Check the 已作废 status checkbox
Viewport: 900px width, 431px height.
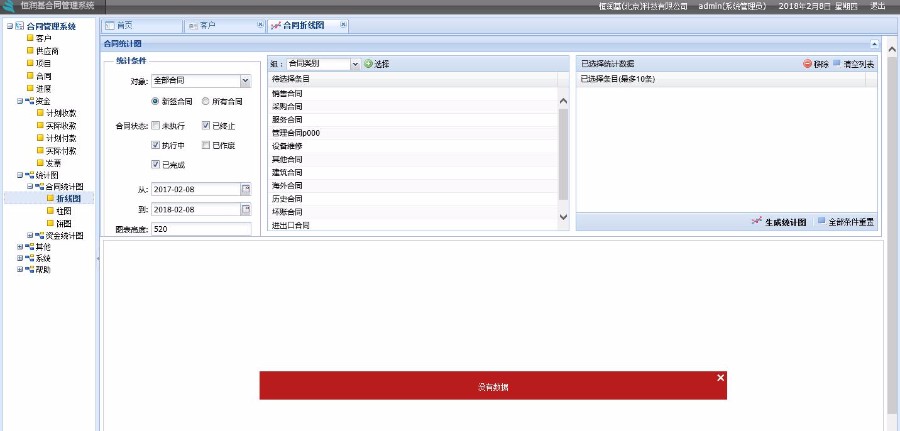(x=205, y=145)
